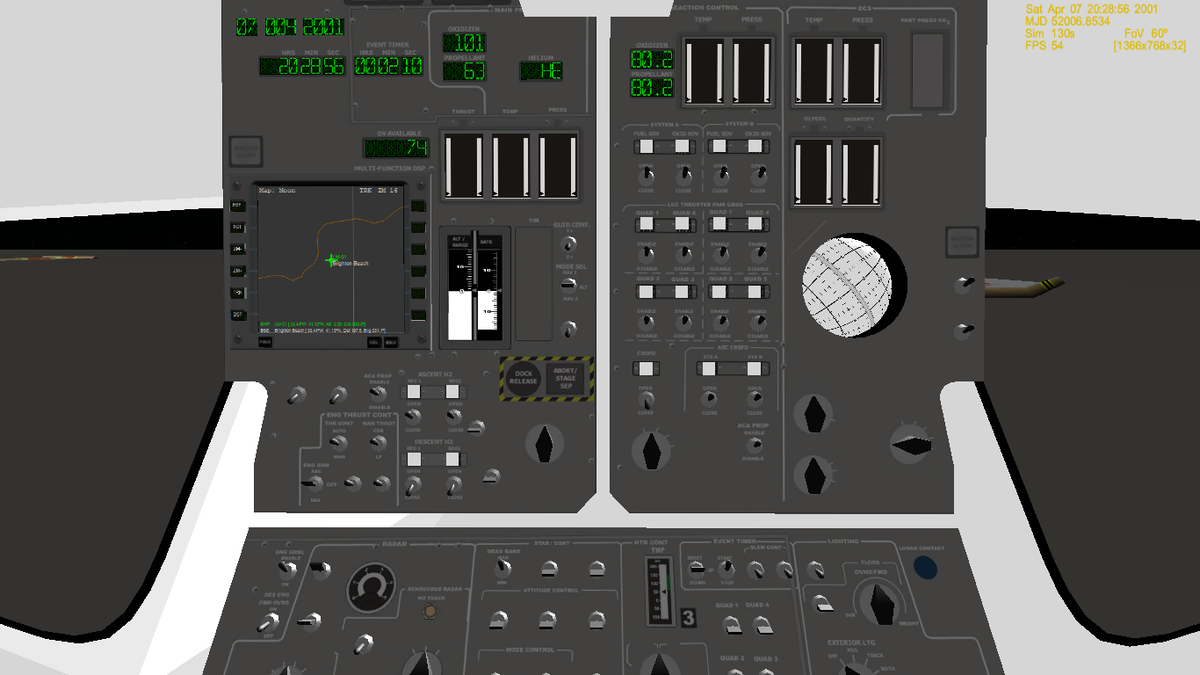The image size is (1200, 675).
Task: Toggle the right panel ACA PROP switch
Action: pos(754,443)
